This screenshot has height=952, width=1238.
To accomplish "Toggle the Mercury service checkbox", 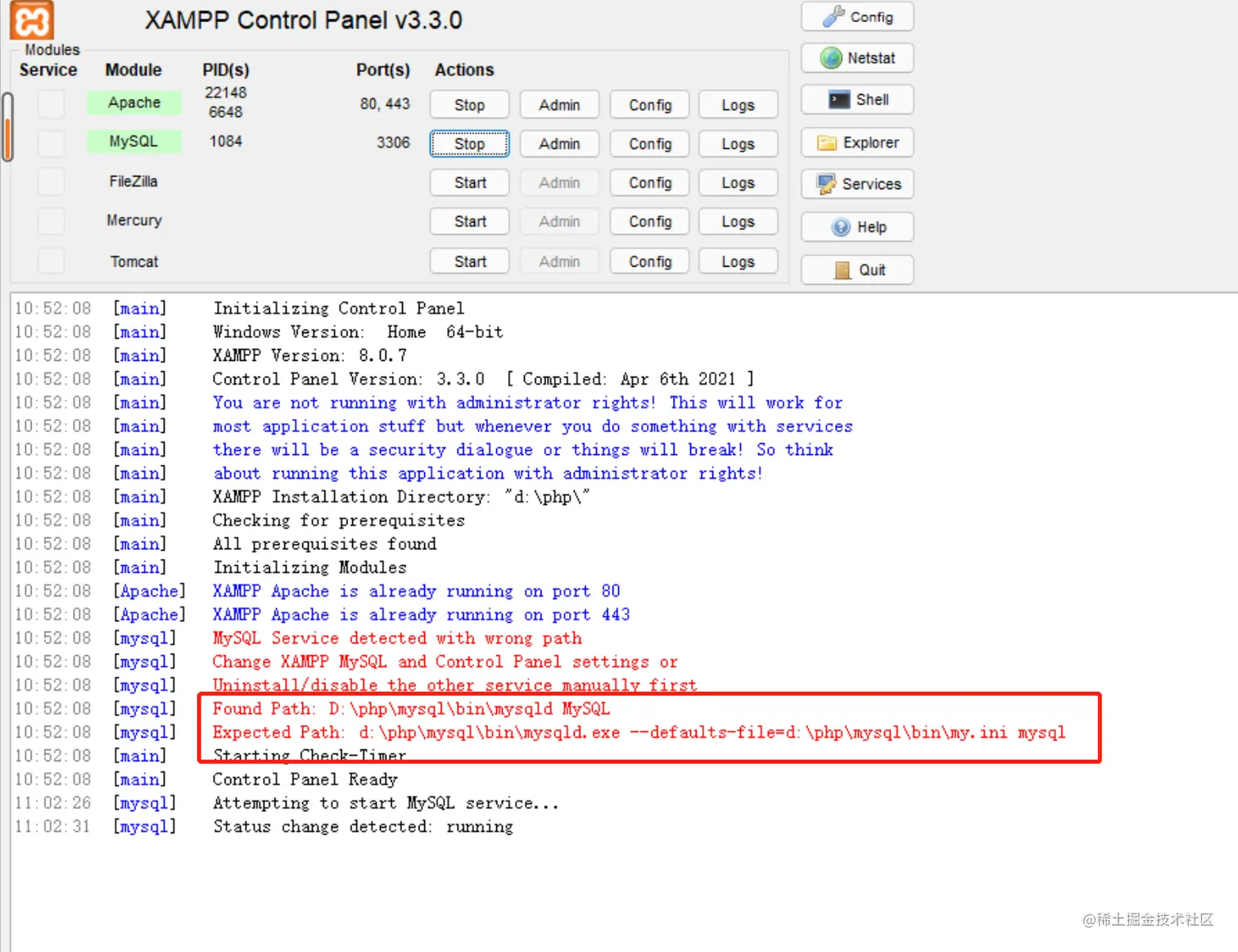I will [52, 221].
